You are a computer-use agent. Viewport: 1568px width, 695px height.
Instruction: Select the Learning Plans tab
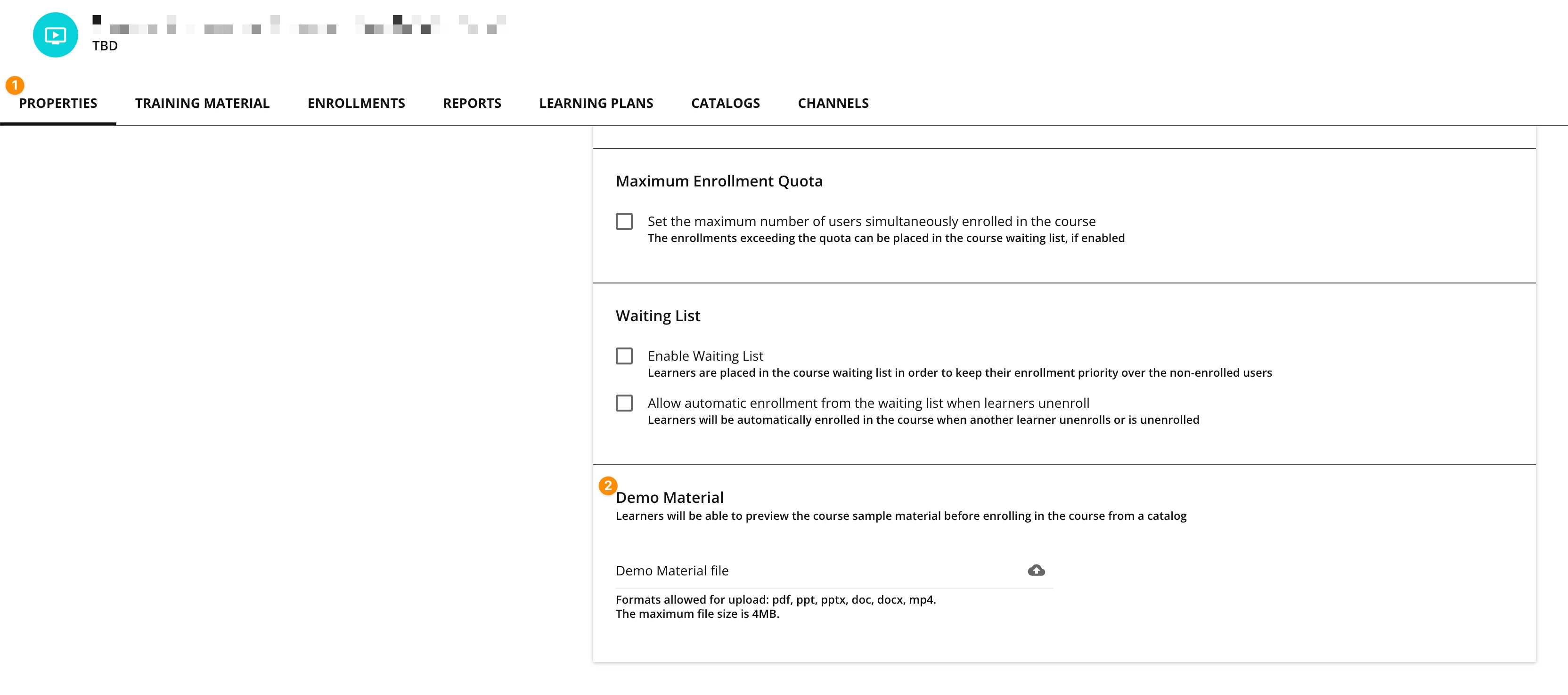click(x=596, y=104)
